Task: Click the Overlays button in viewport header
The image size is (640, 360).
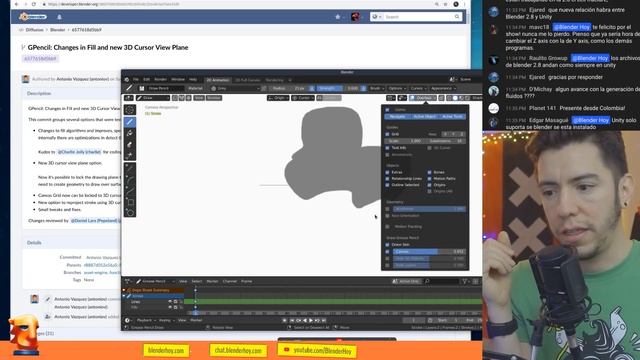Action: (423, 98)
